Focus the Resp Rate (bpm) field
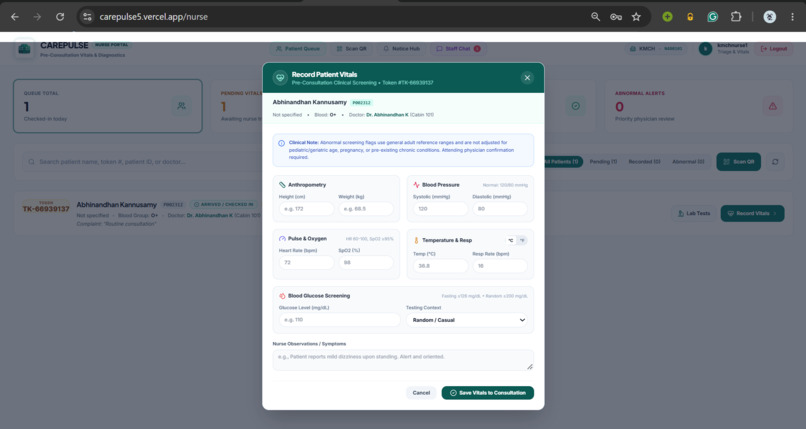Viewport: 806px width, 429px height. point(500,266)
